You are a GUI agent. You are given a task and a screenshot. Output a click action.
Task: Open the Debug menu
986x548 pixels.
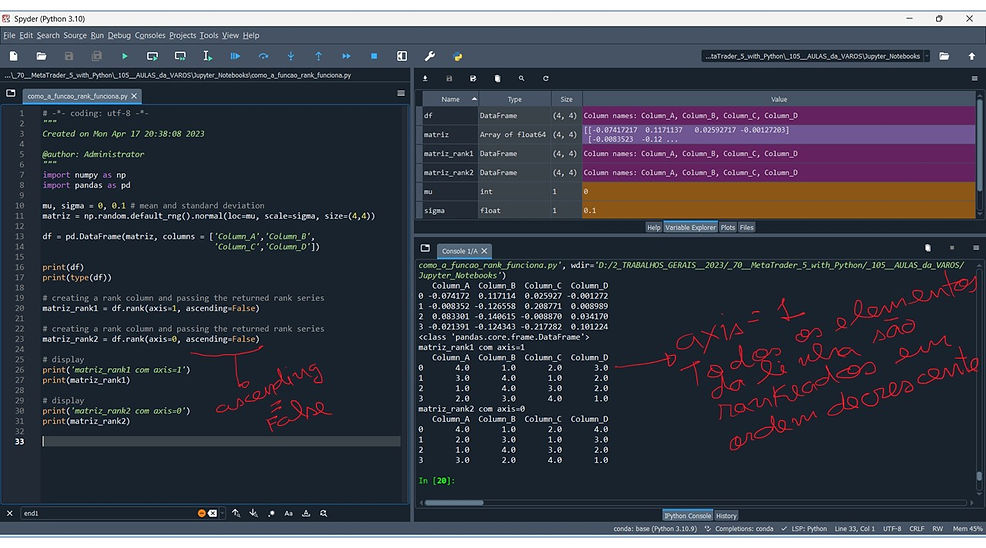tap(119, 35)
